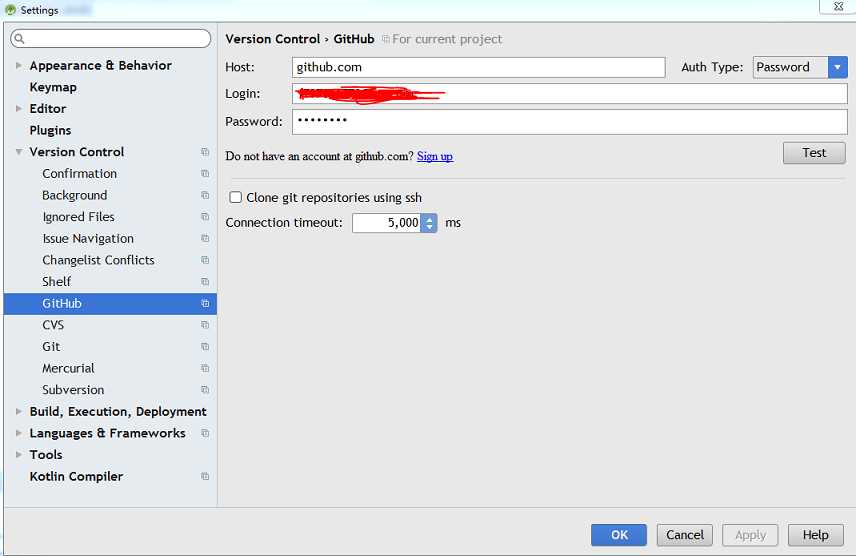The image size is (856, 556).
Task: Close the Settings dialog window
Action: tap(839, 7)
